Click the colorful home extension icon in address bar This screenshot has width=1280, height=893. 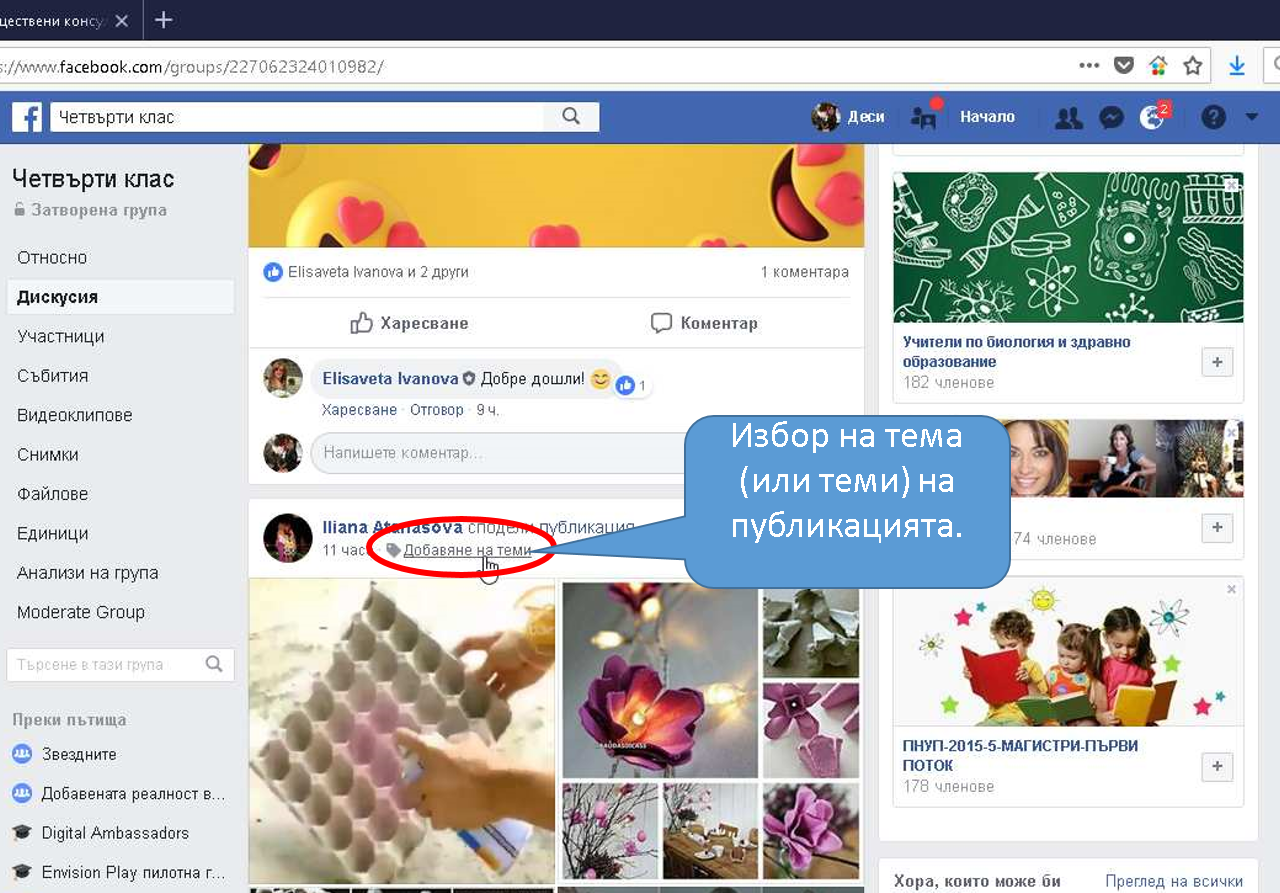(1158, 66)
